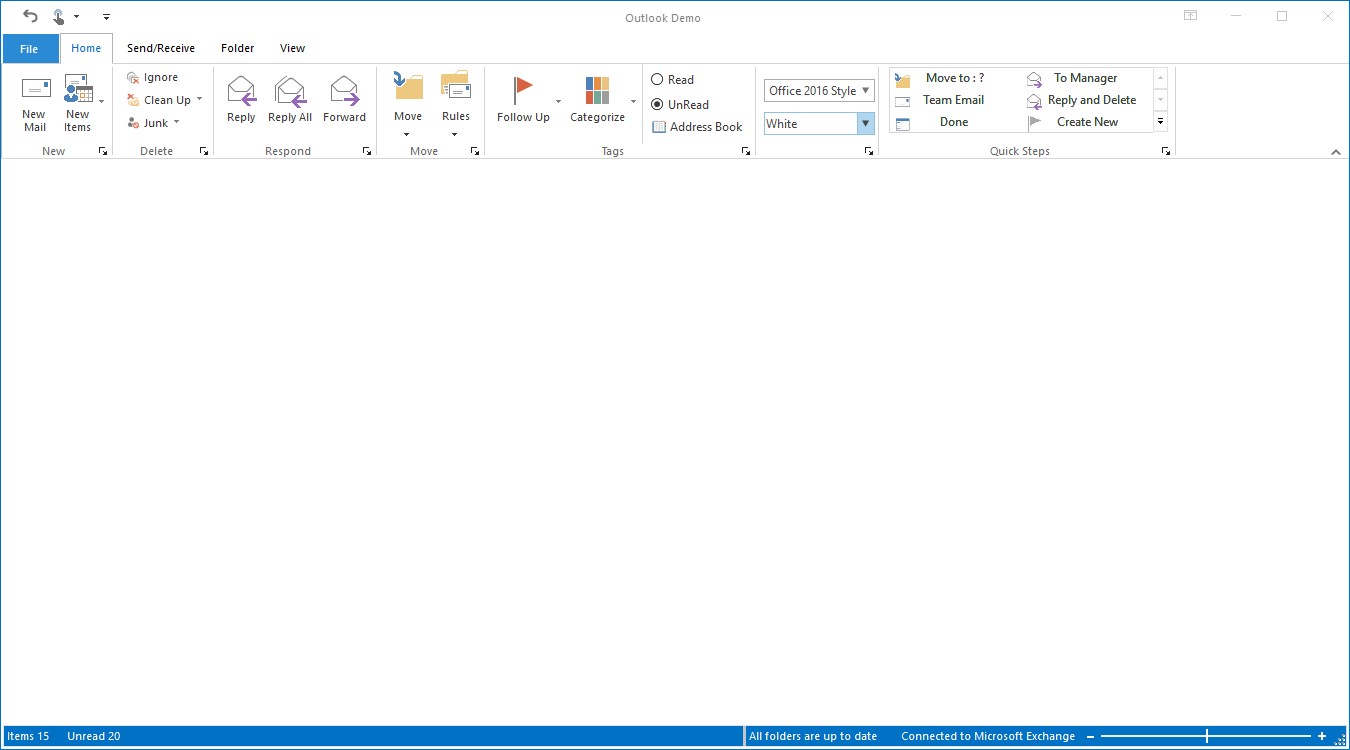
Task: Click the New Mail icon
Action: point(36,88)
